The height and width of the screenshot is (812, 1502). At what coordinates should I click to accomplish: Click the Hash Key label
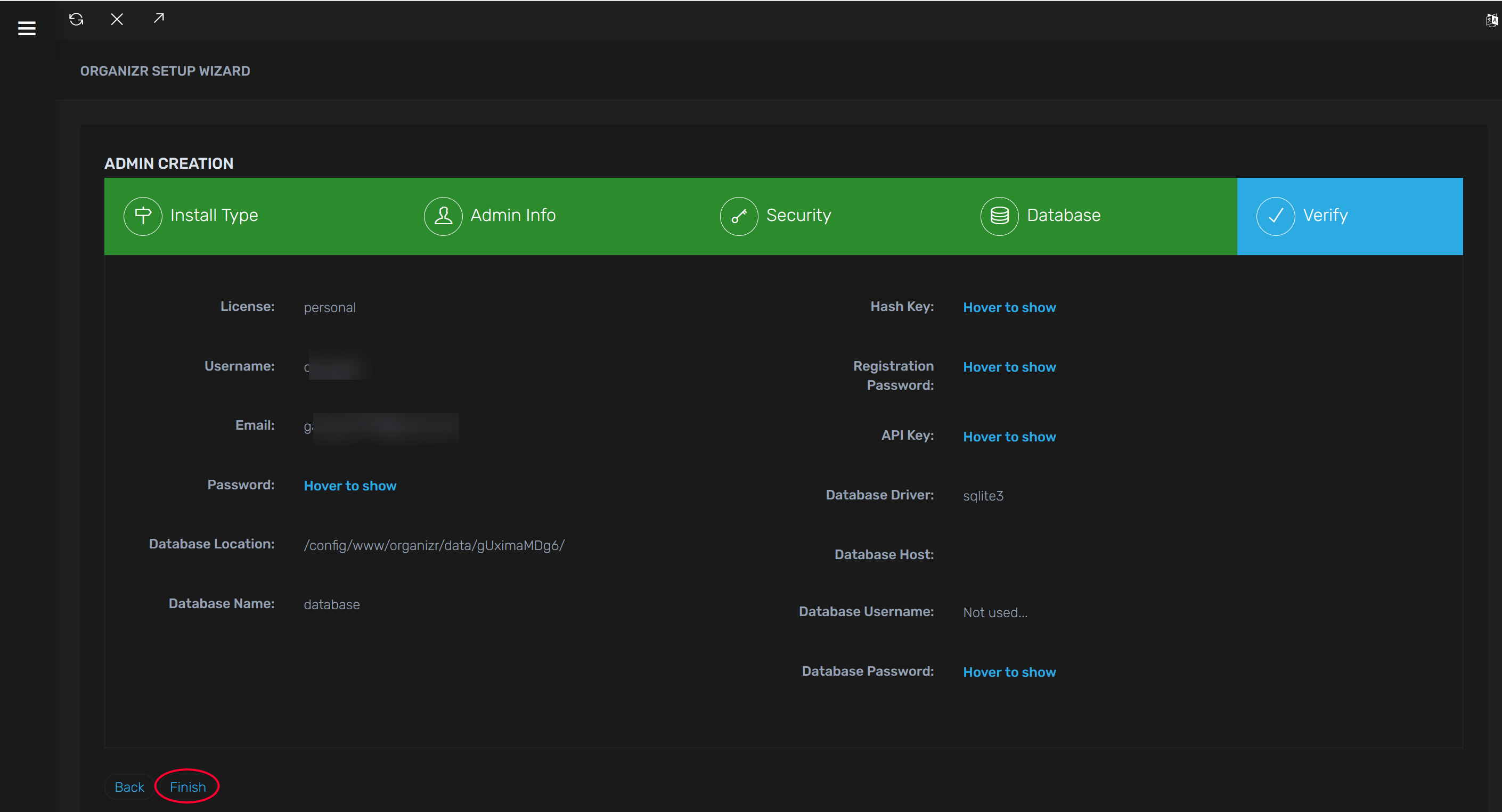click(x=902, y=307)
